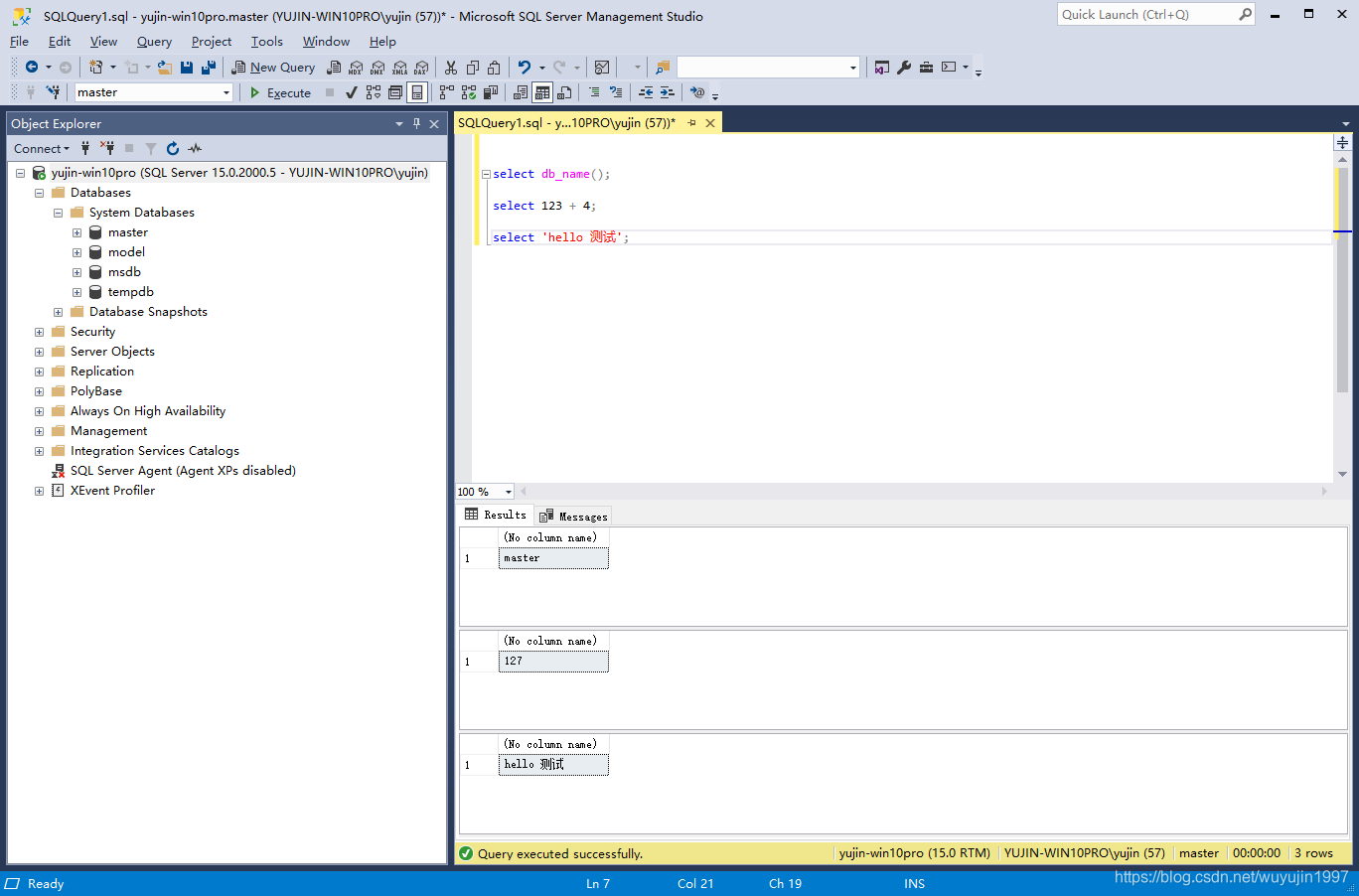Screen dimensions: 1359x896
Task: Click the DAX query icon
Action: 421,68
